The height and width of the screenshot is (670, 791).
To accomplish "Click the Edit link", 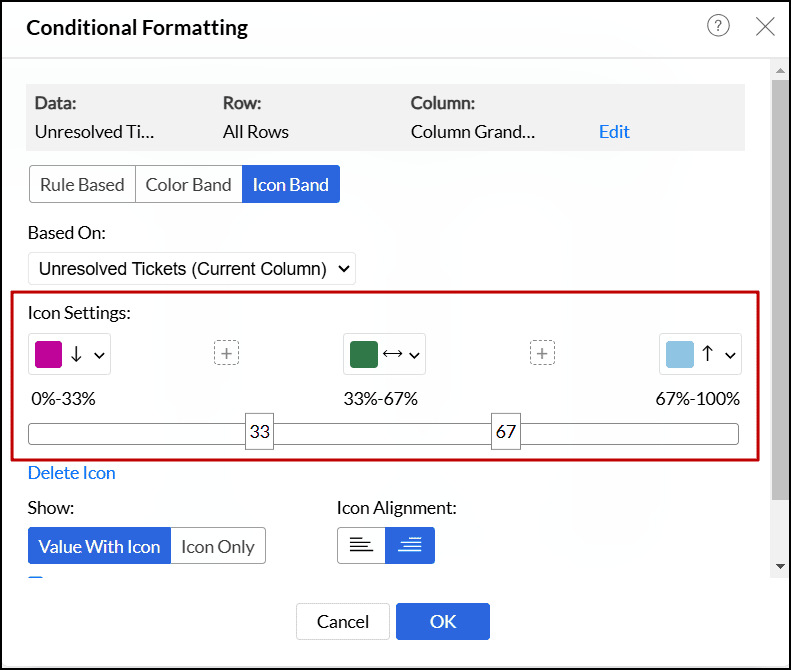I will [614, 131].
